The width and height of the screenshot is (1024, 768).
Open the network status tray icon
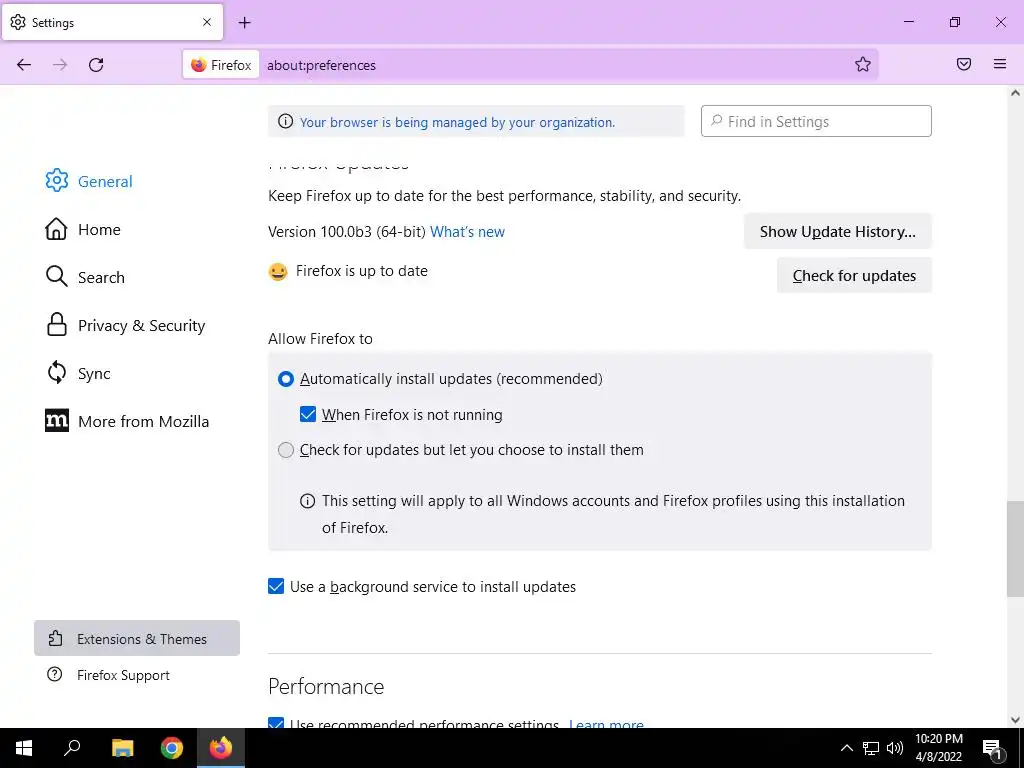coord(871,748)
